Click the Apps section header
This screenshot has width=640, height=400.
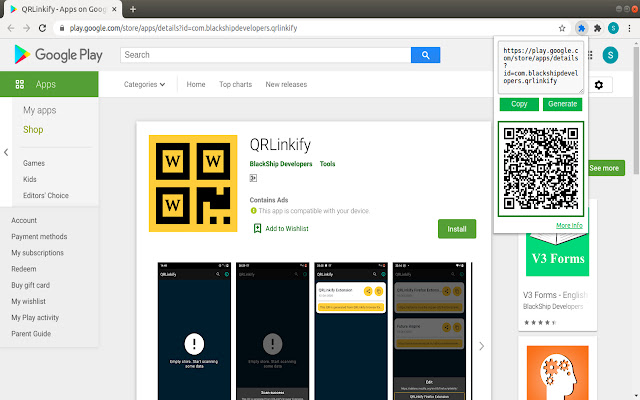pos(49,84)
